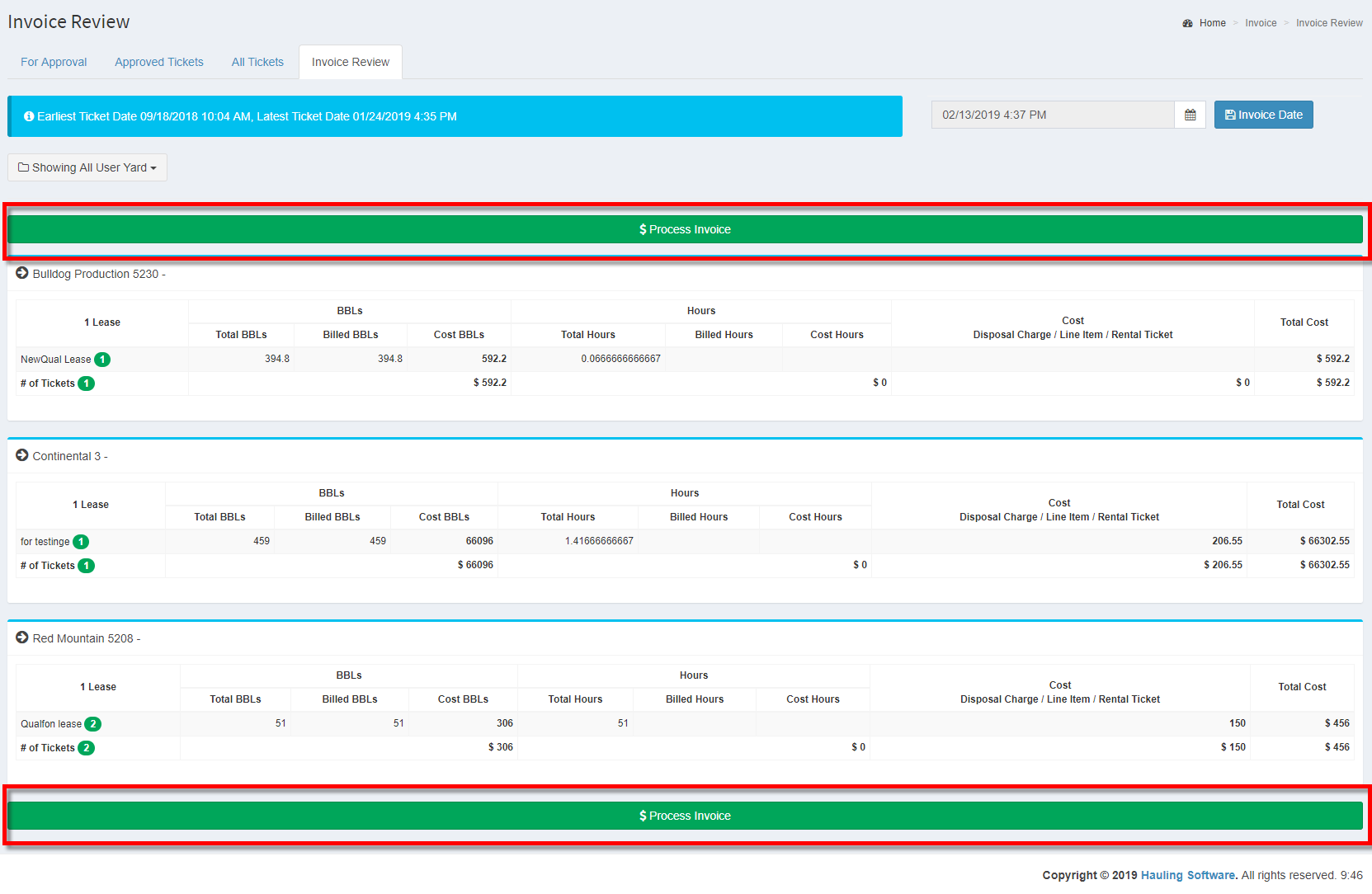The width and height of the screenshot is (1372, 894).
Task: Open the calendar date picker icon
Action: click(1190, 115)
